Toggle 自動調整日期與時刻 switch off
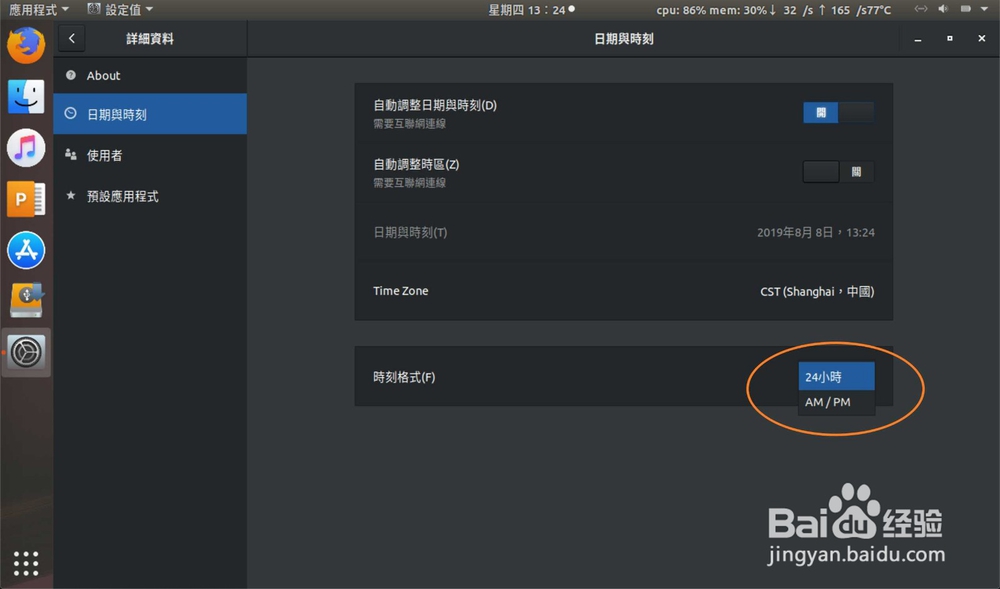The image size is (1000, 589). pyautogui.click(x=838, y=113)
